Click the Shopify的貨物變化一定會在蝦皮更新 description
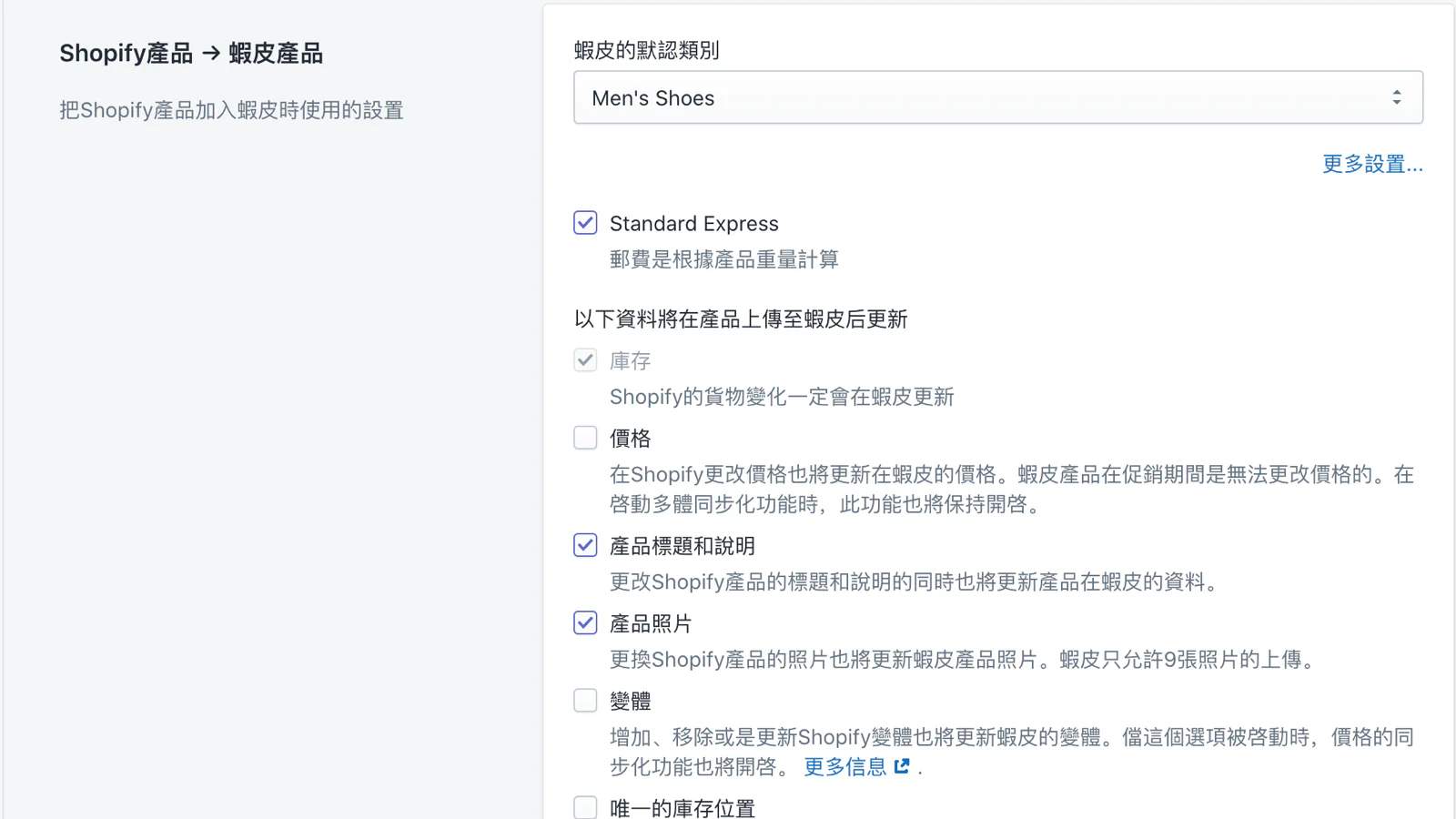This screenshot has height=819, width=1456. 782,397
